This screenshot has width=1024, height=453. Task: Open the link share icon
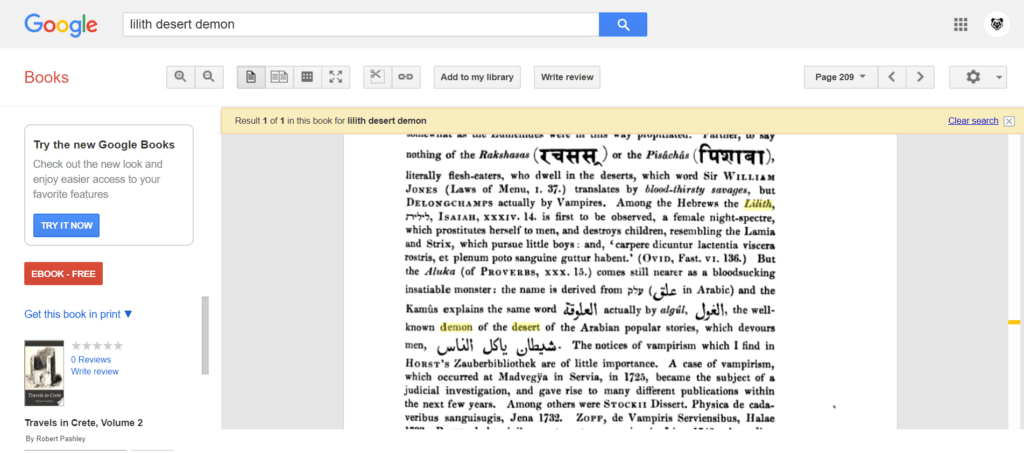(406, 77)
